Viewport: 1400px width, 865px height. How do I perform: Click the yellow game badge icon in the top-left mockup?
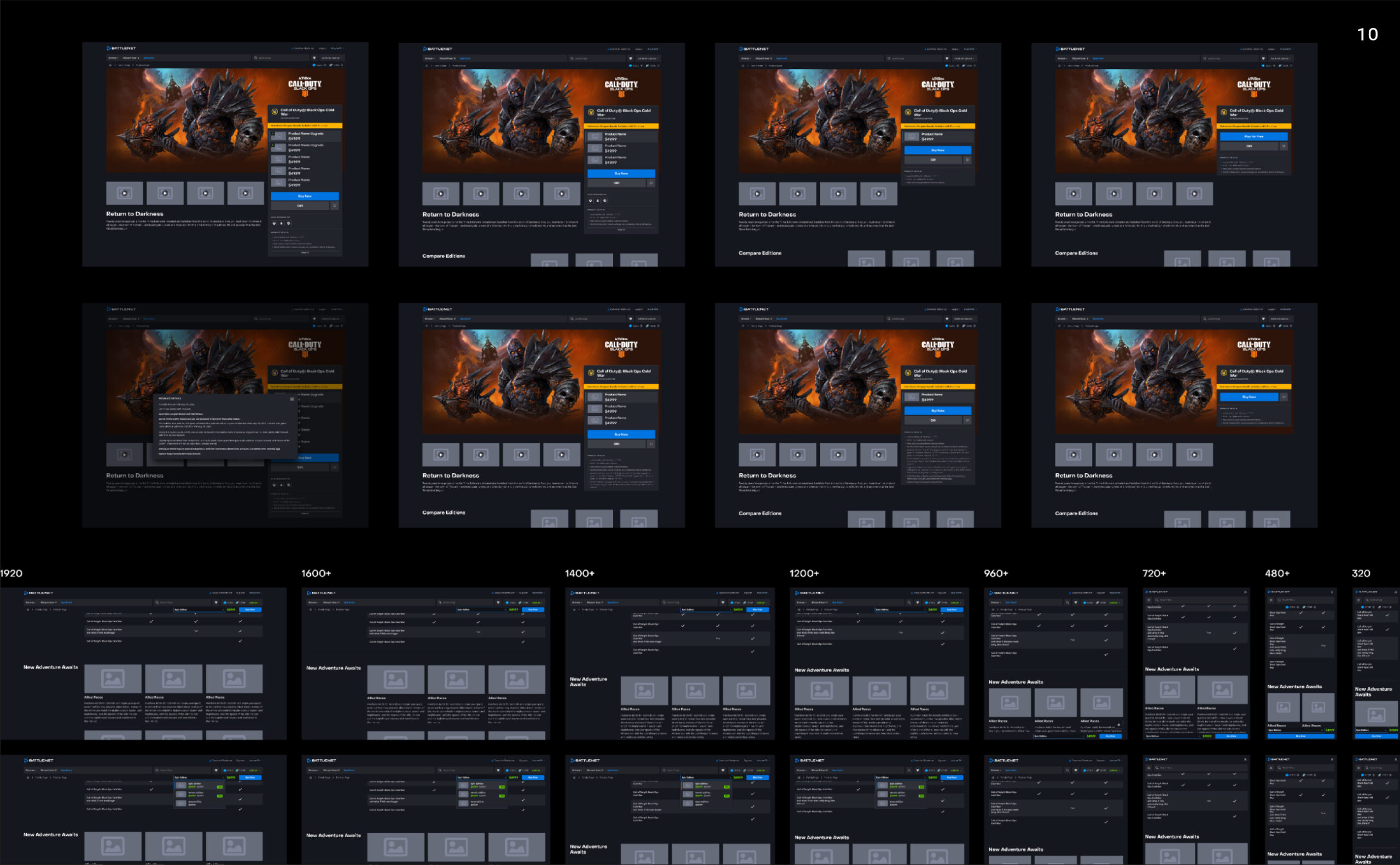(275, 112)
